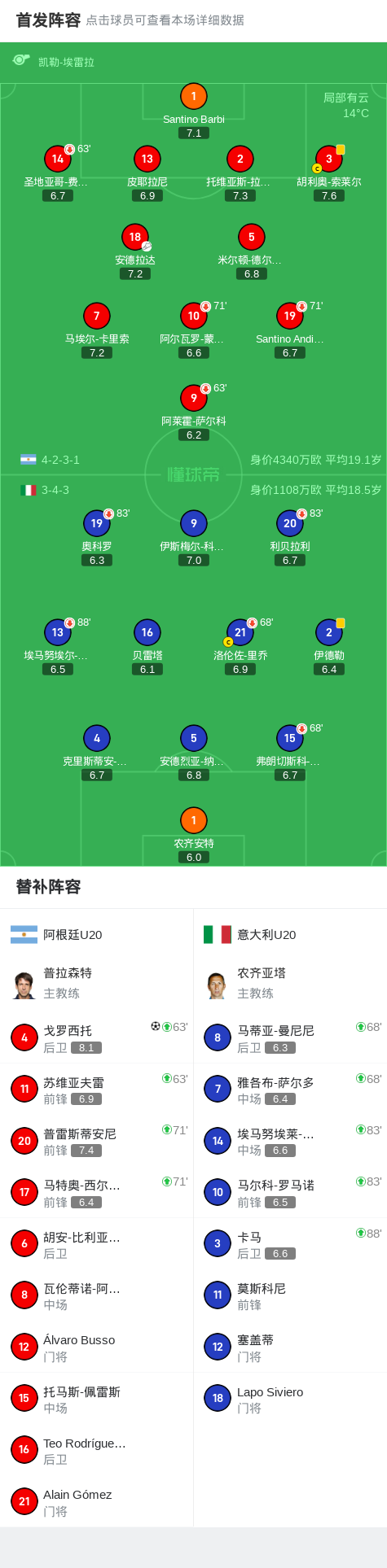The height and width of the screenshot is (1568, 387).
Task: Open substitute 普雷斯蒂安尼 number 20 entry
Action: pyautogui.click(x=97, y=1141)
